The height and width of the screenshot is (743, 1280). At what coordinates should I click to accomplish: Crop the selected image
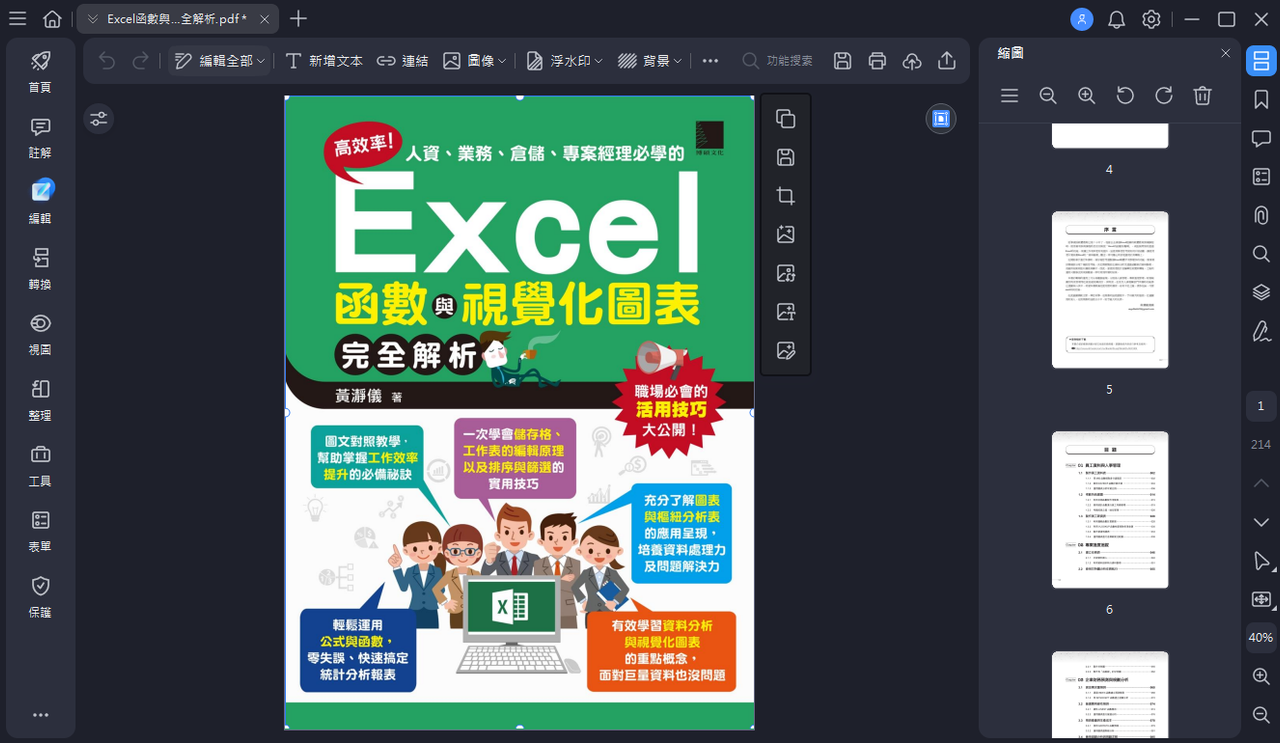(786, 196)
